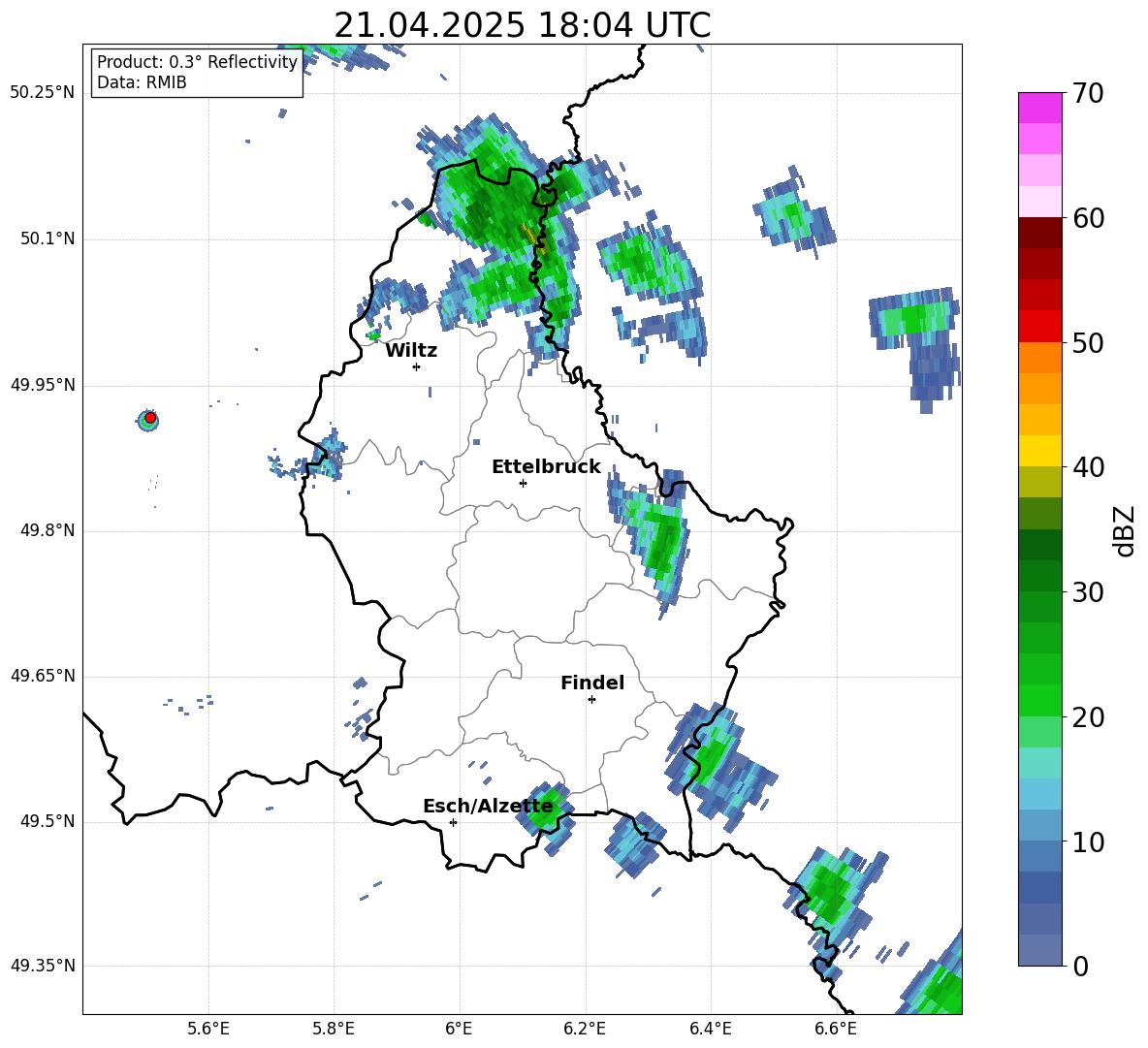Click the Findel station label

point(592,683)
